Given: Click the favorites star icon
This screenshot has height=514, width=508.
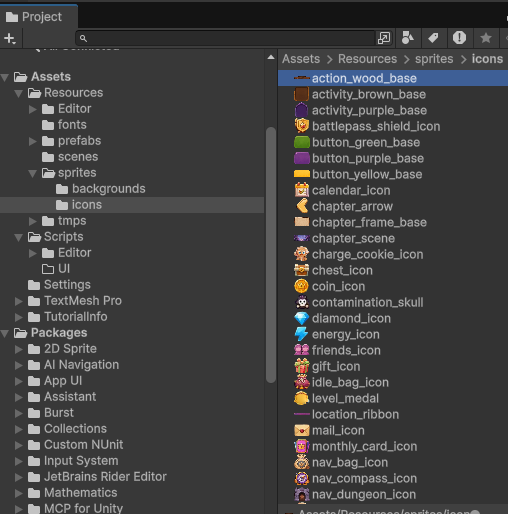Looking at the screenshot, I should 486,38.
